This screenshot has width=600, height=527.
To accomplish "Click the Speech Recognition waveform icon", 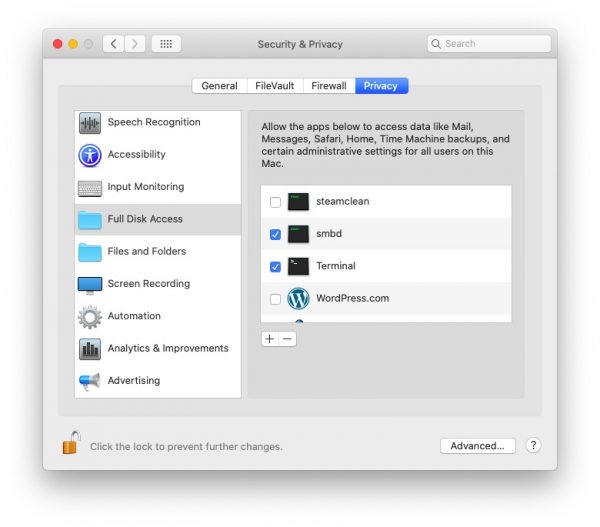I will [90, 123].
